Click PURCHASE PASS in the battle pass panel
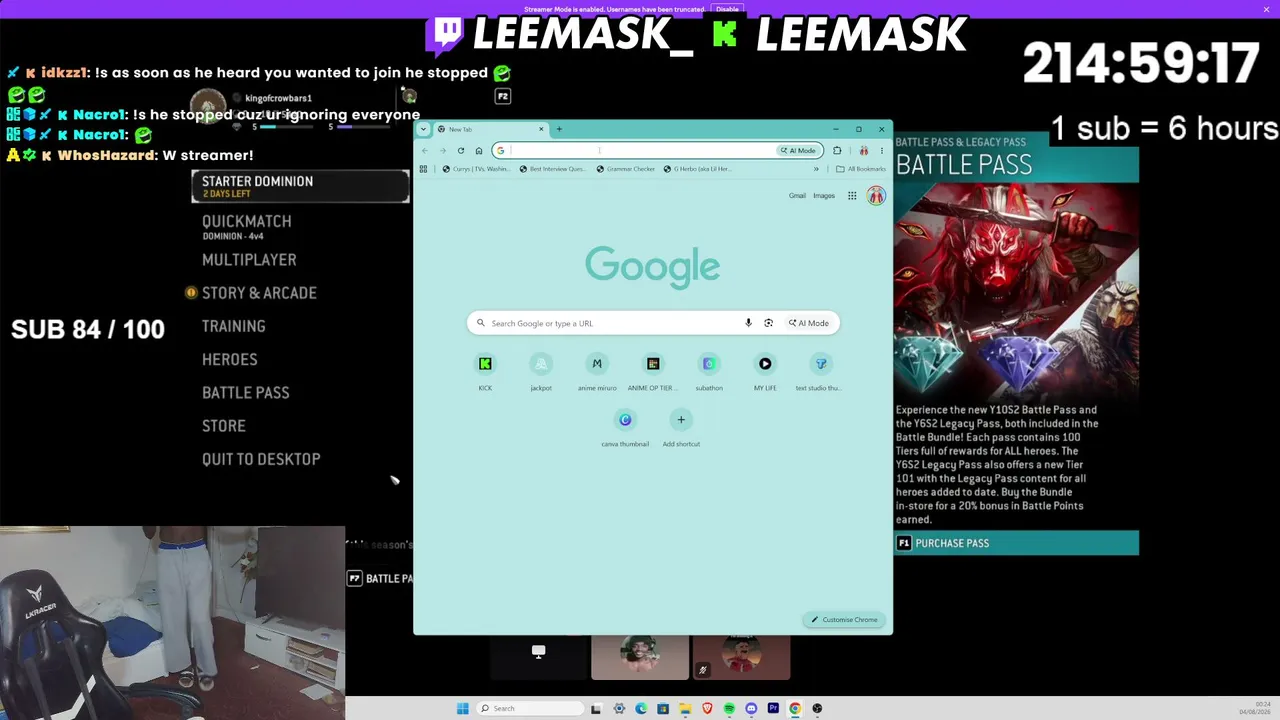1280x720 pixels. pos(1016,543)
